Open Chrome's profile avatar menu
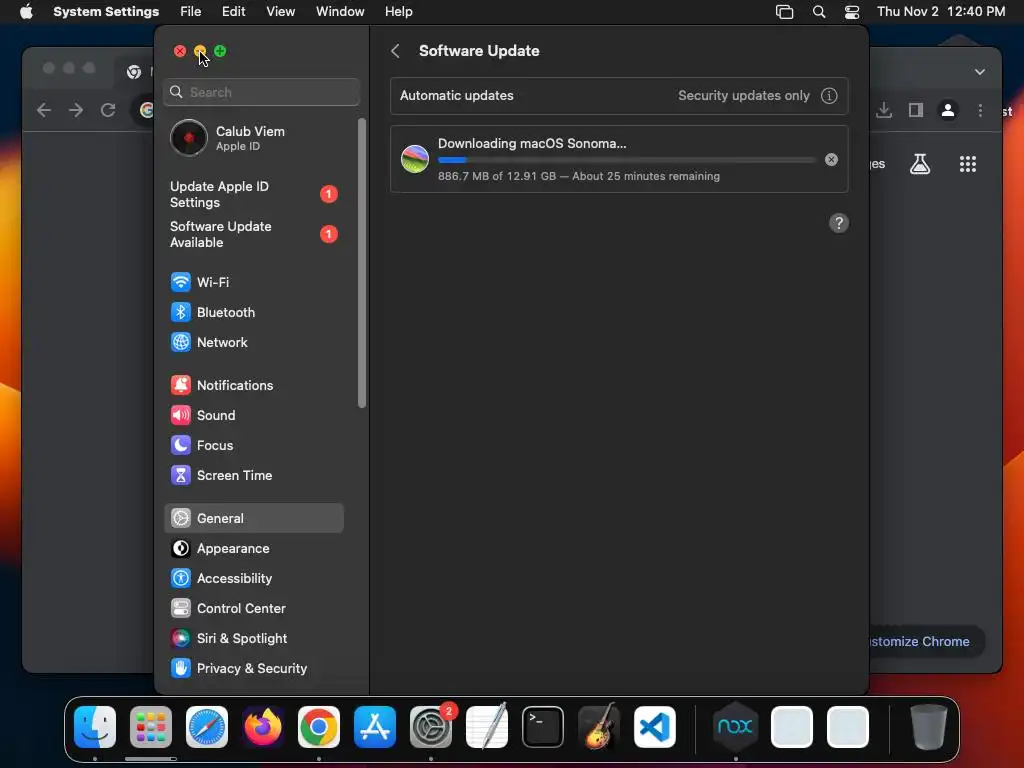This screenshot has width=1024, height=768. tap(948, 110)
